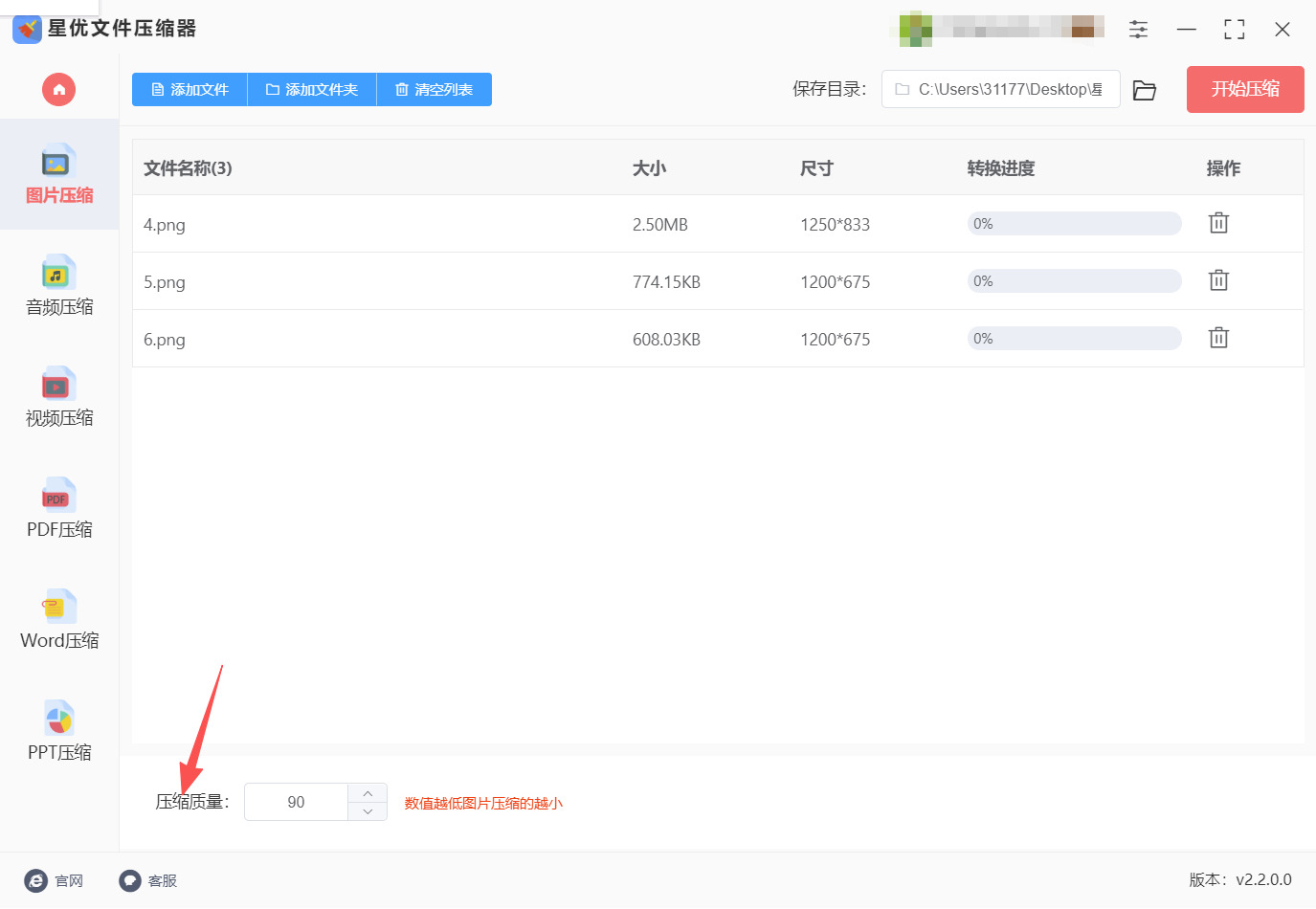Click 添加文件夹 add folder button
Viewport: 1316px width, 909px height.
pos(312,89)
